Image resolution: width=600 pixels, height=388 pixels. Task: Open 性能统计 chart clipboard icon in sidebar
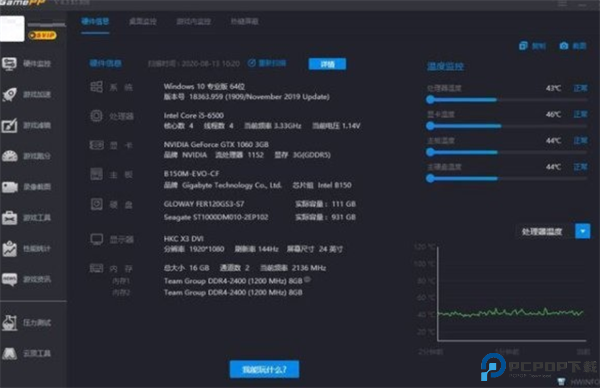click(9, 249)
